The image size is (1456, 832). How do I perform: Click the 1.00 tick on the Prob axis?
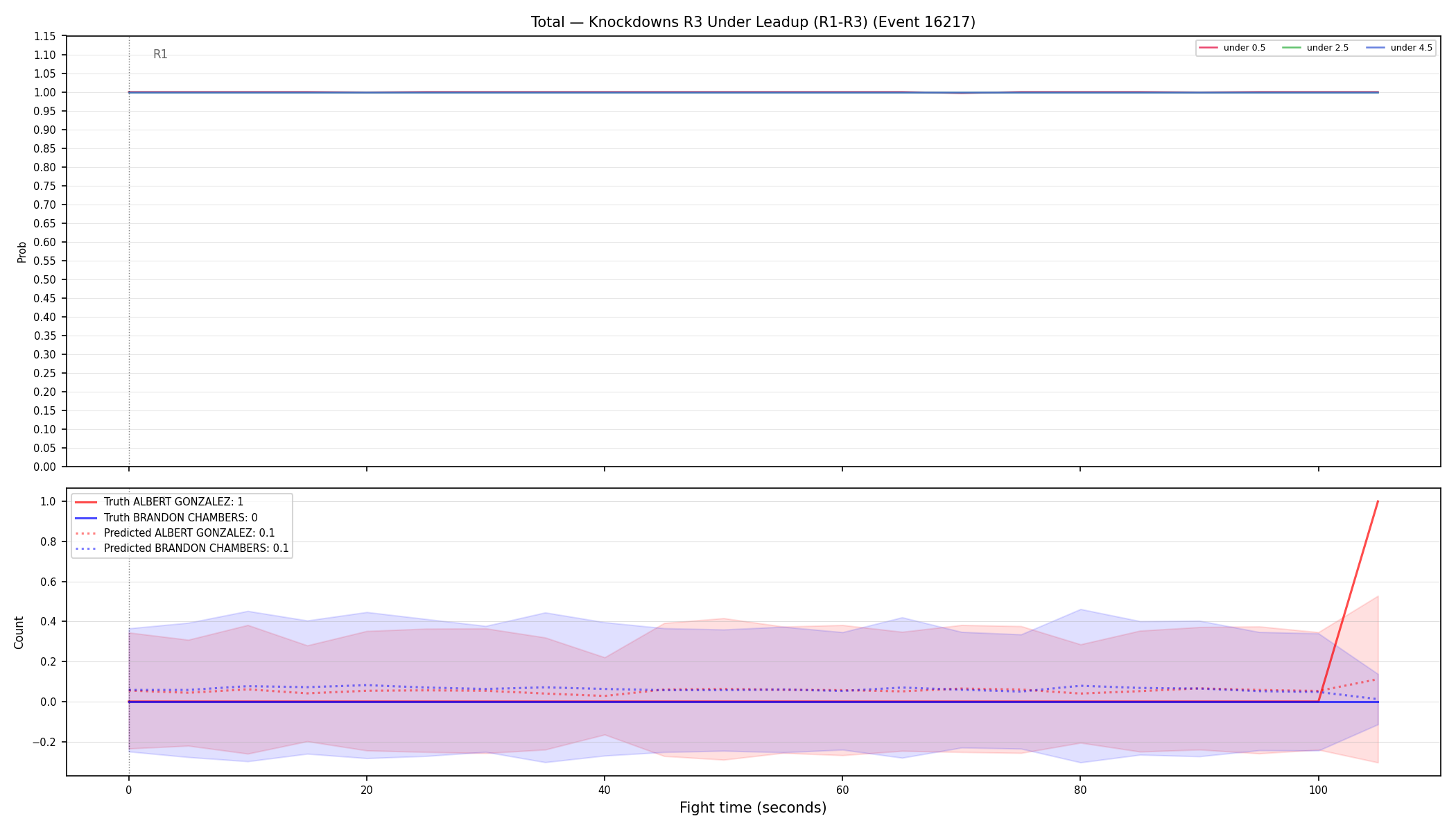pos(45,92)
